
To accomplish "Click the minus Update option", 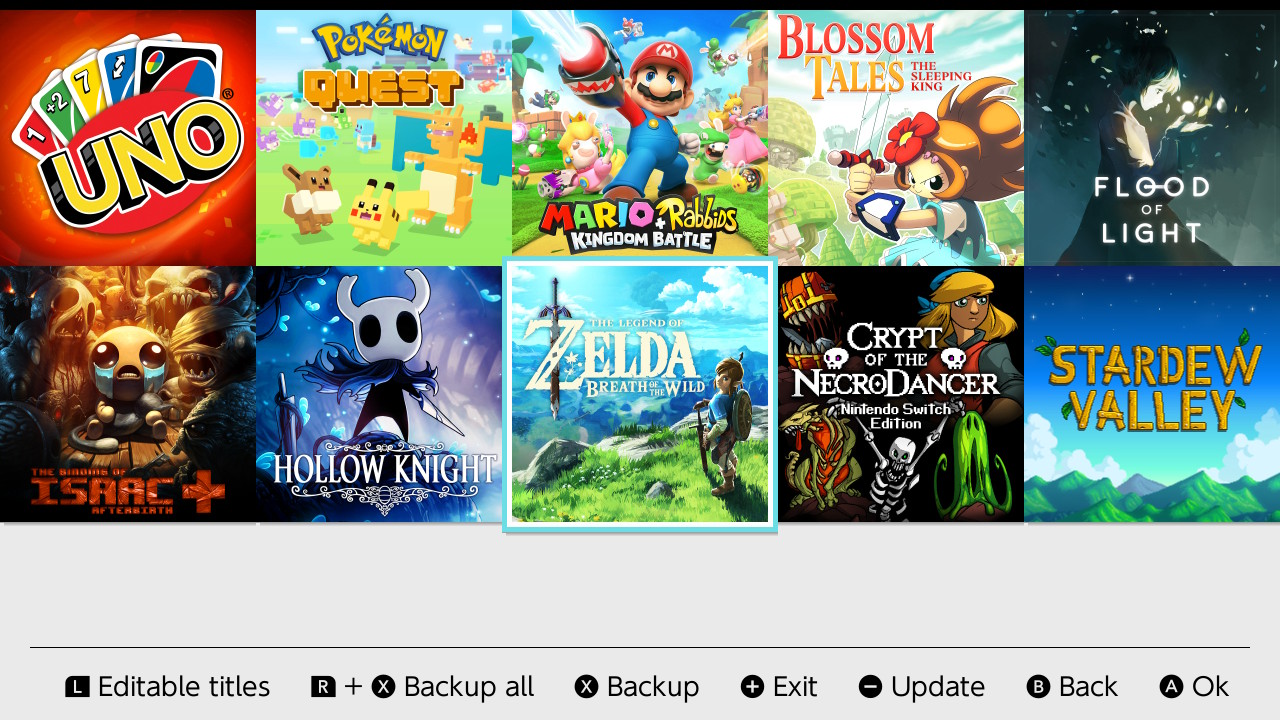I will click(x=922, y=687).
